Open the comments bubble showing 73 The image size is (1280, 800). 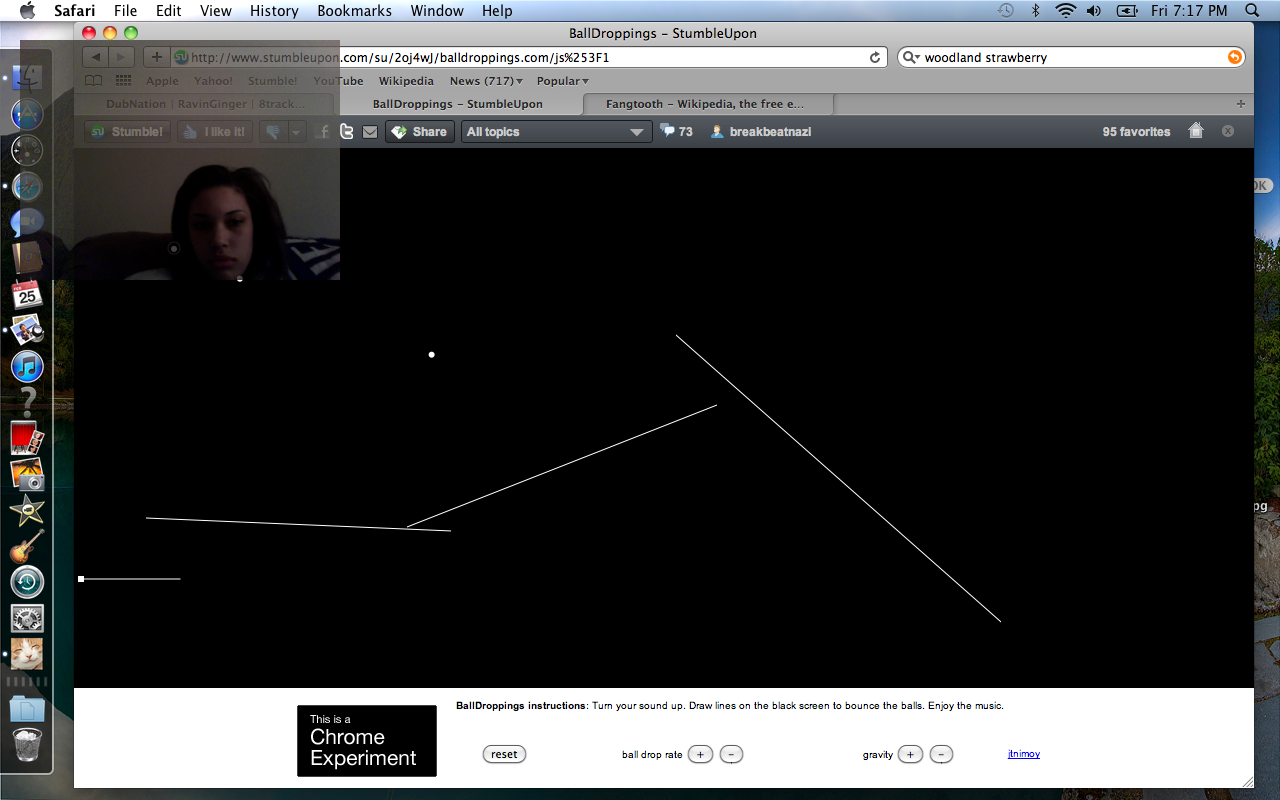pos(677,131)
